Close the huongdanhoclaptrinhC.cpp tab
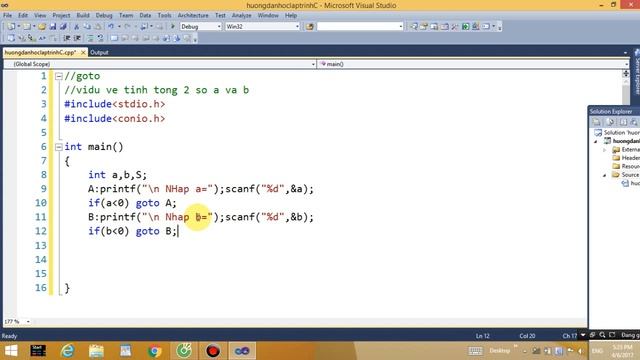Image resolution: width=640 pixels, height=360 pixels. pyautogui.click(x=83, y=52)
